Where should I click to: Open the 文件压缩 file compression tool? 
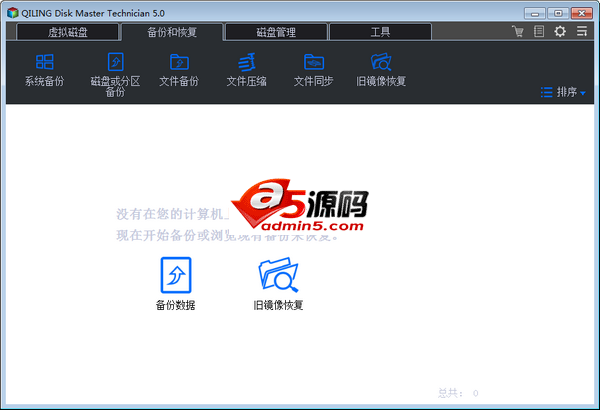[246, 70]
